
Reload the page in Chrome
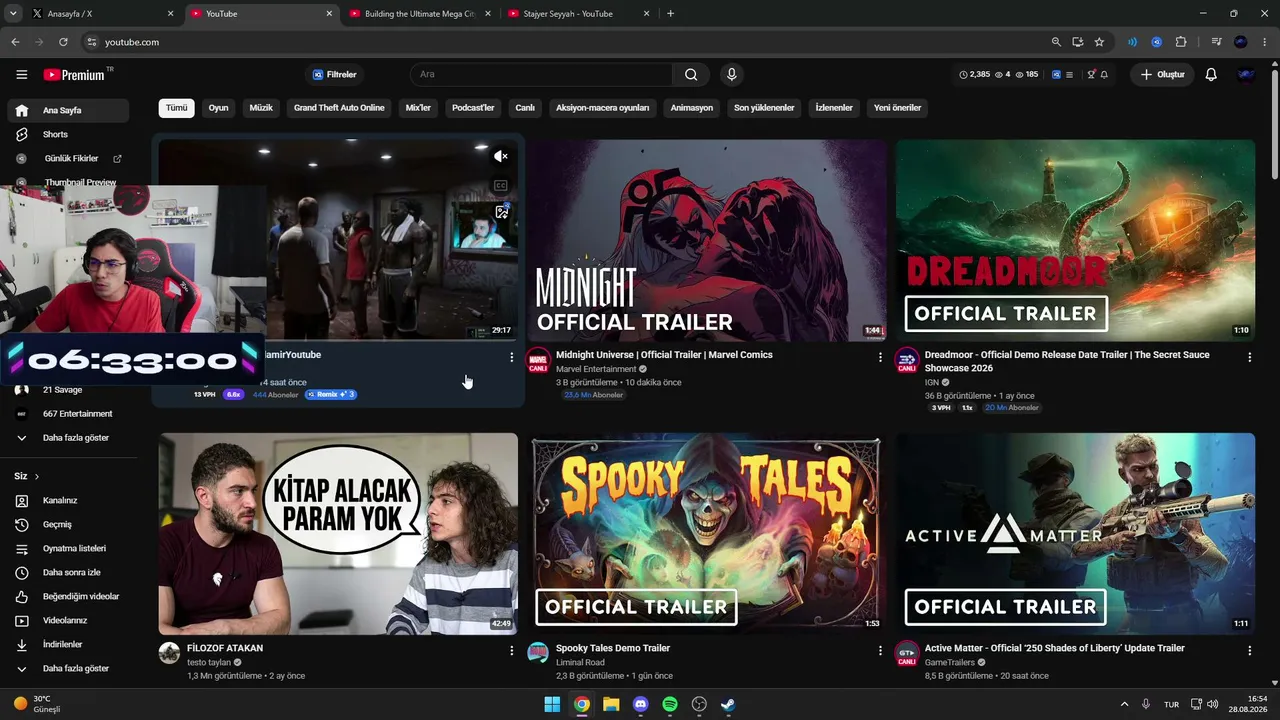63,42
